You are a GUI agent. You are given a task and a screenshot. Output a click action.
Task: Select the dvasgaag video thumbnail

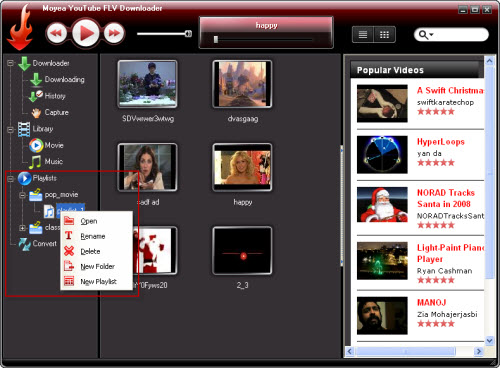(x=242, y=84)
